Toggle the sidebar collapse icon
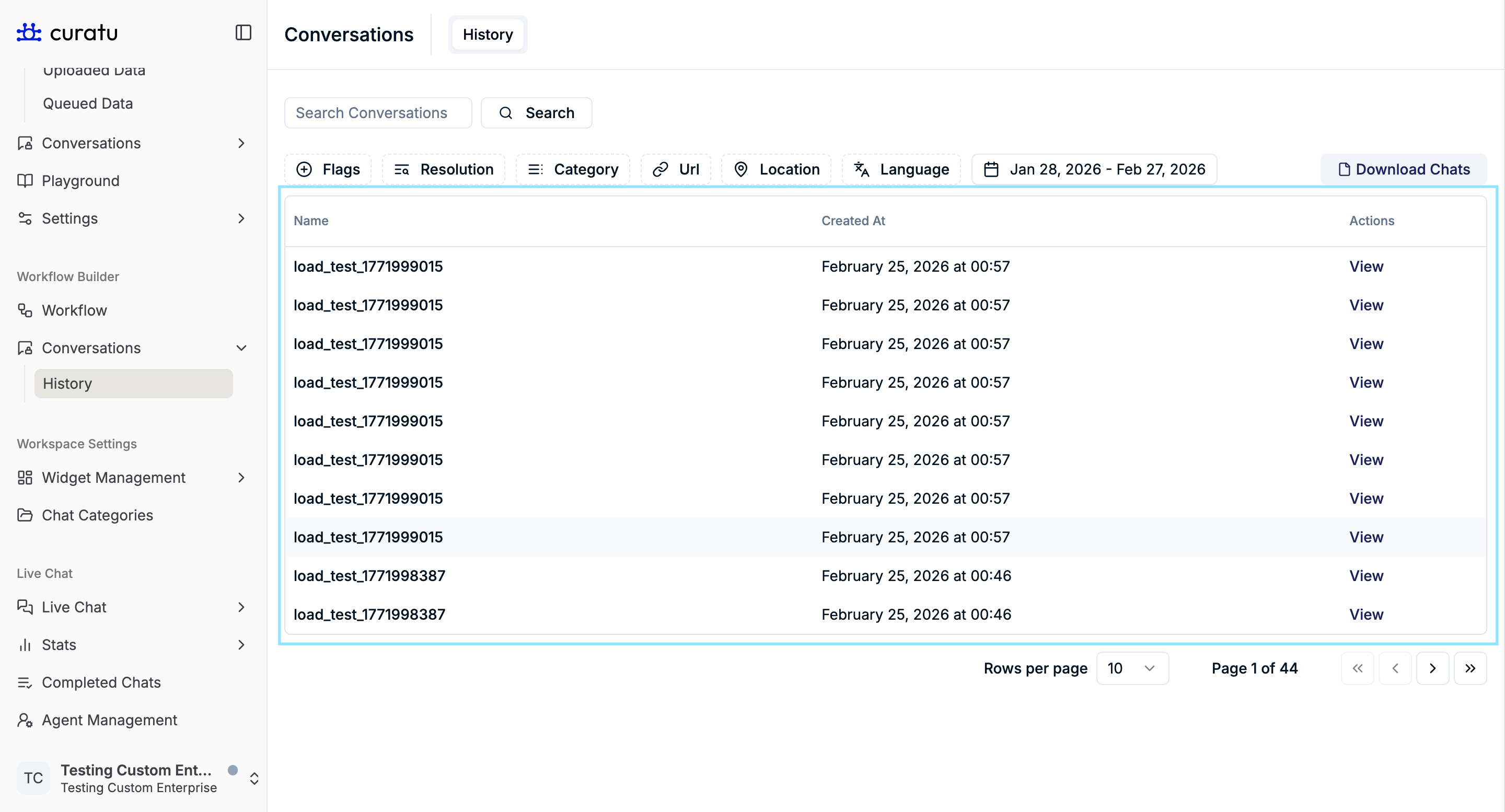The width and height of the screenshot is (1505, 812). click(243, 33)
